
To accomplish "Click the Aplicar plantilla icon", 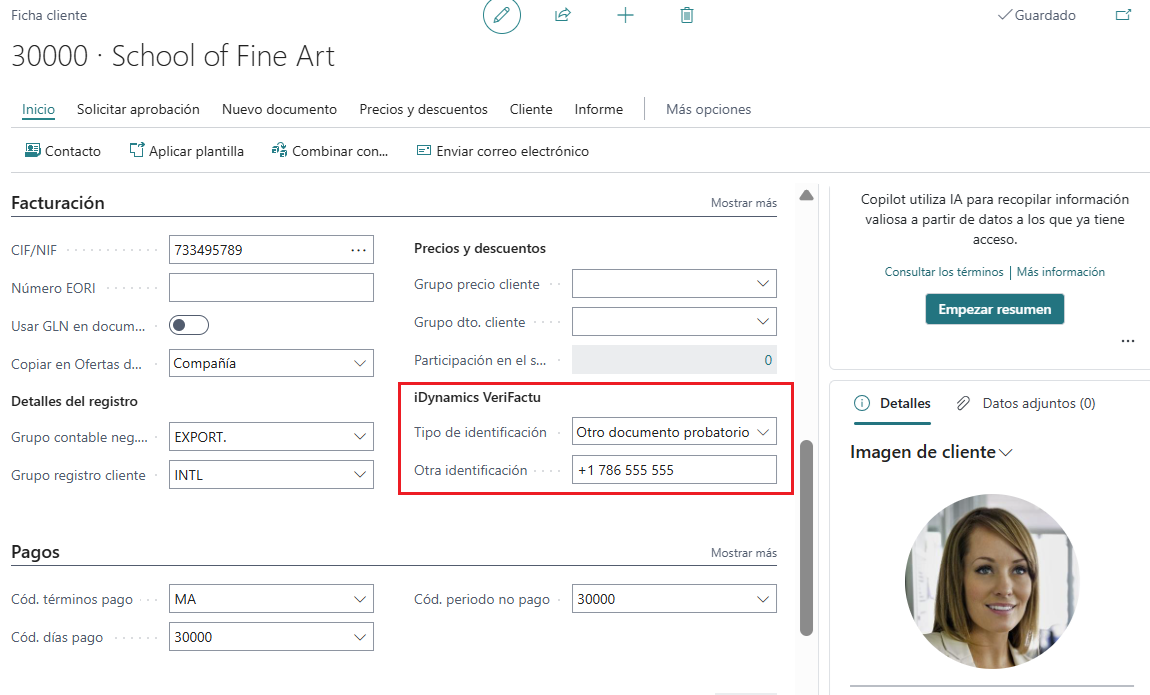I will 137,151.
